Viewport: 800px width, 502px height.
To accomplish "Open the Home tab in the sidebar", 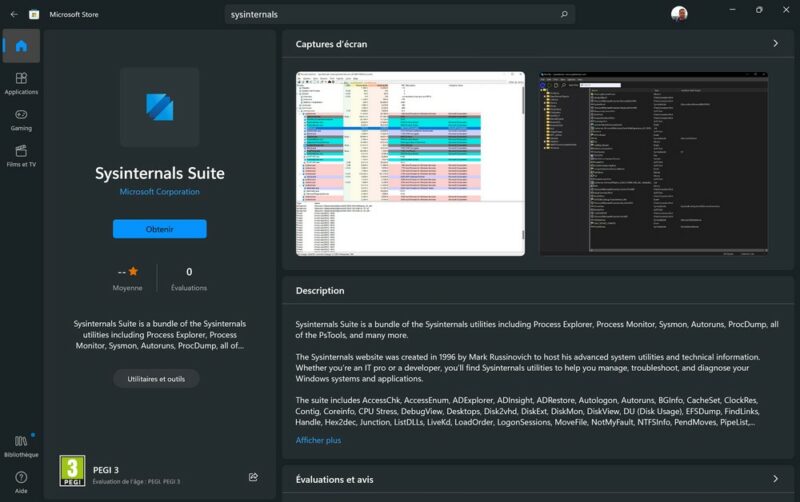I will 21,46.
